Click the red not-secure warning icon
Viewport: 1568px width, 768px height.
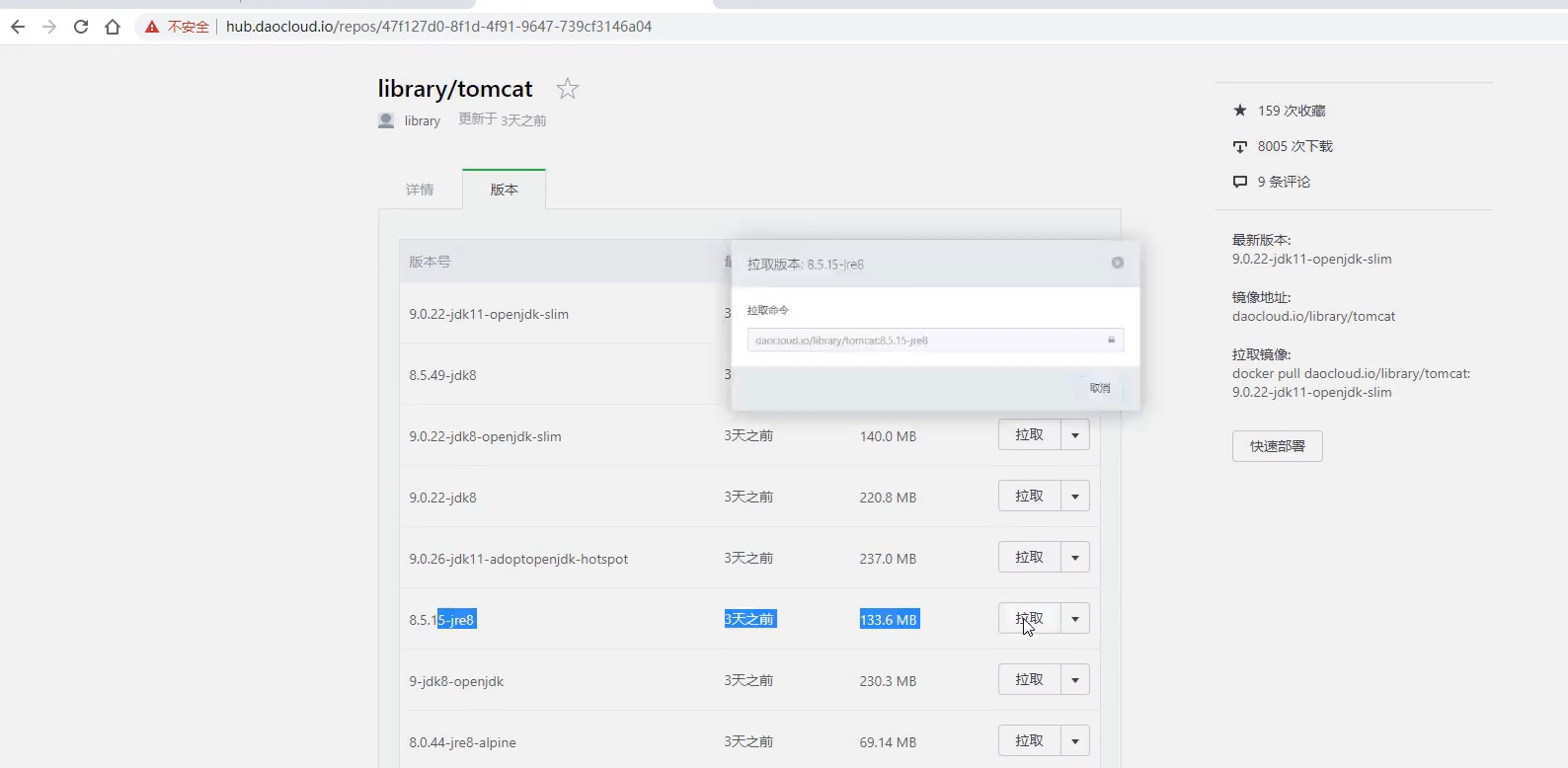coord(152,27)
